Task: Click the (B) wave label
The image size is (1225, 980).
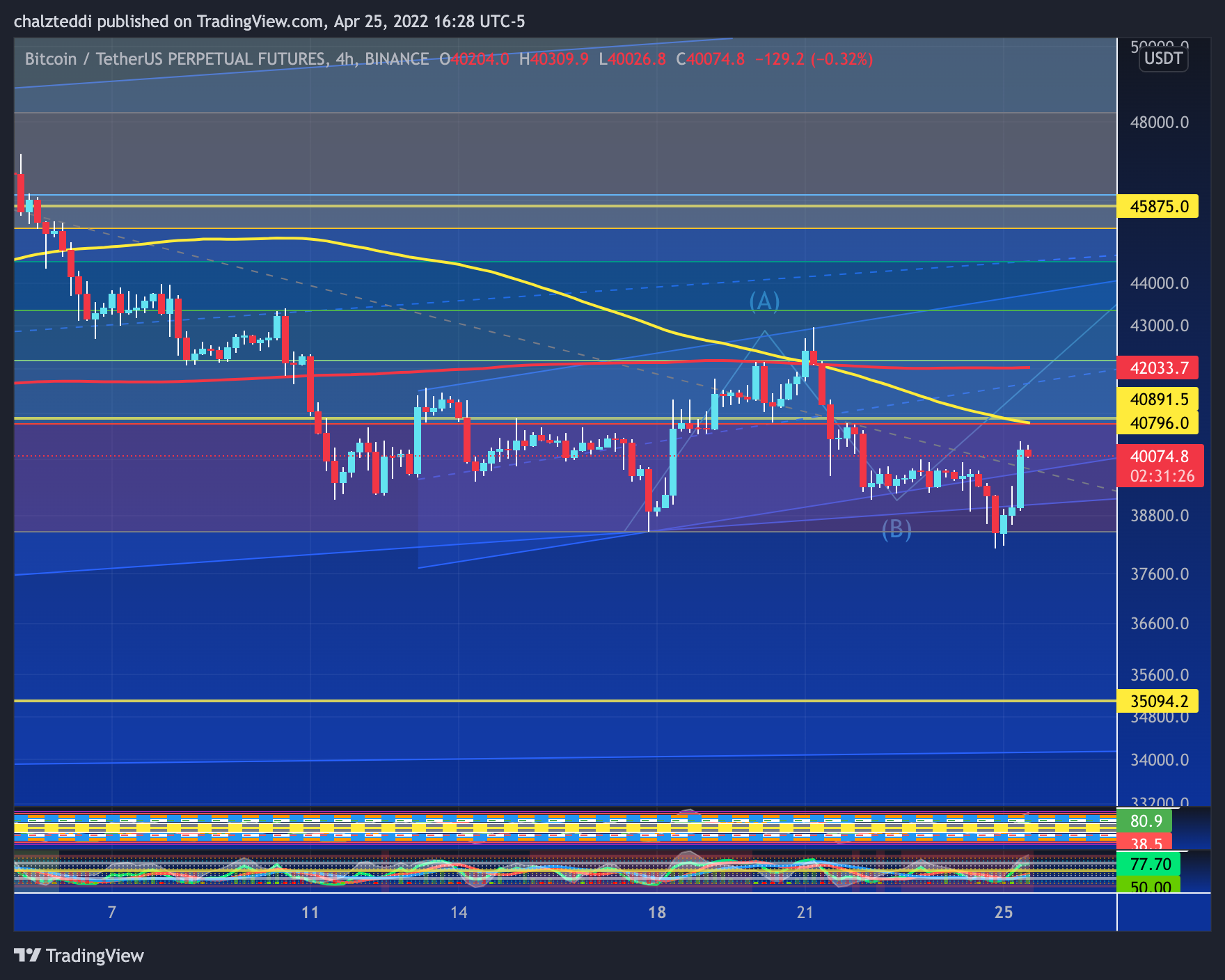Action: 896,530
